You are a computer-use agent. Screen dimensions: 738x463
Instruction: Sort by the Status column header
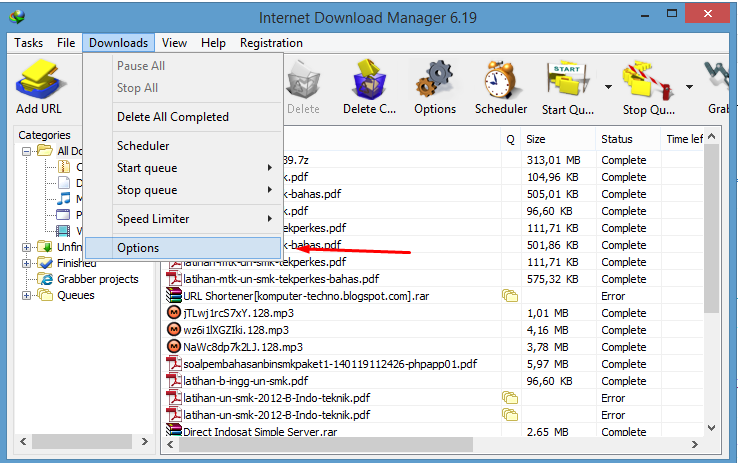629,139
